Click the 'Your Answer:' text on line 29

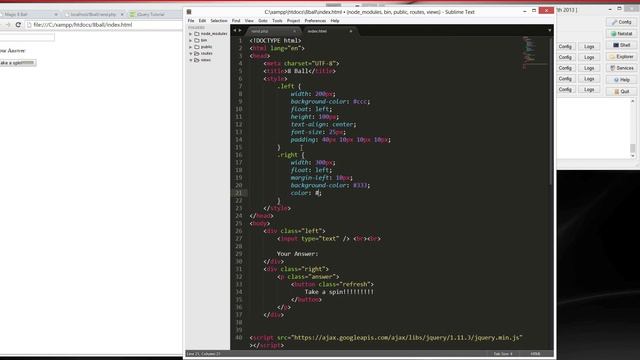coord(297,254)
